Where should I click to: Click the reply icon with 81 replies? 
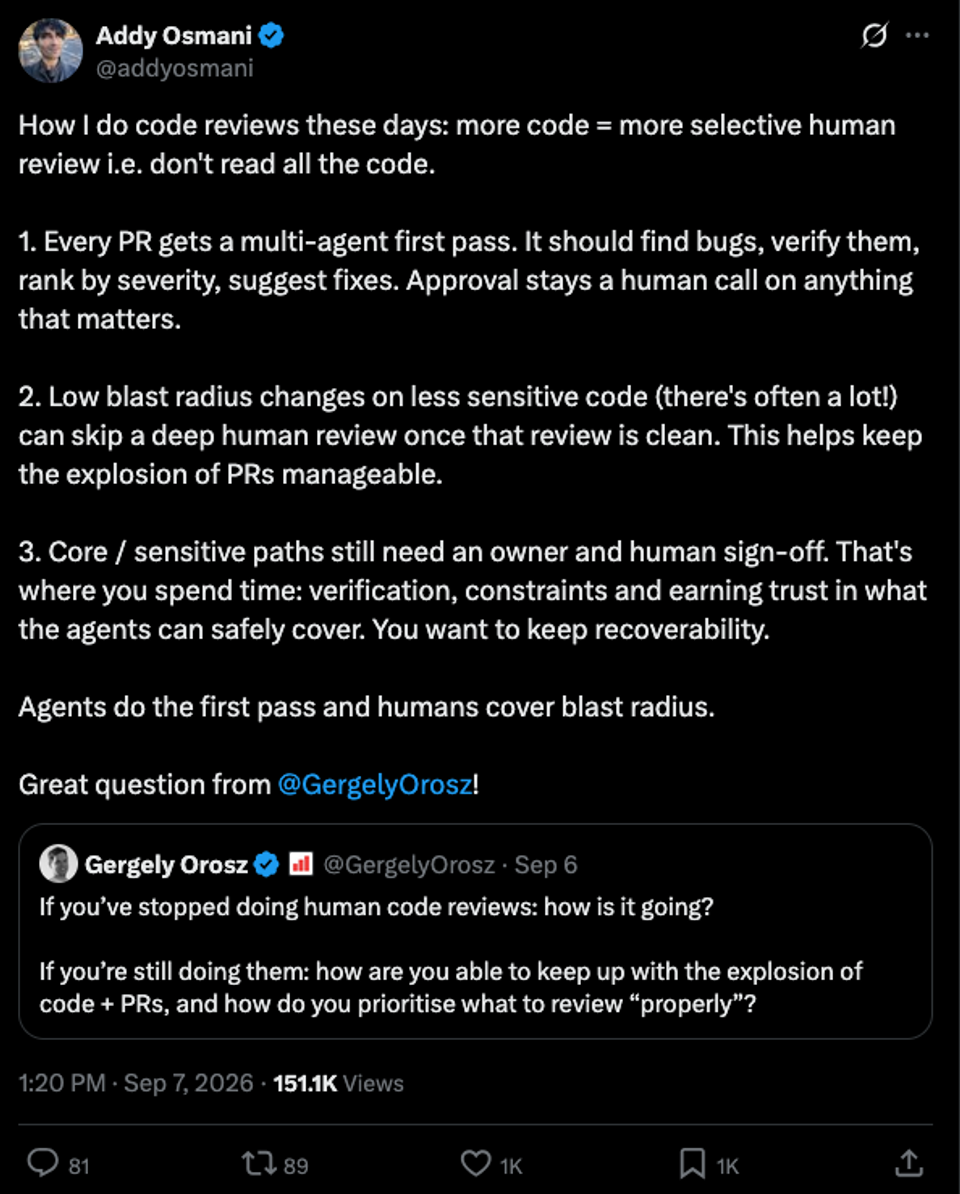point(43,1163)
